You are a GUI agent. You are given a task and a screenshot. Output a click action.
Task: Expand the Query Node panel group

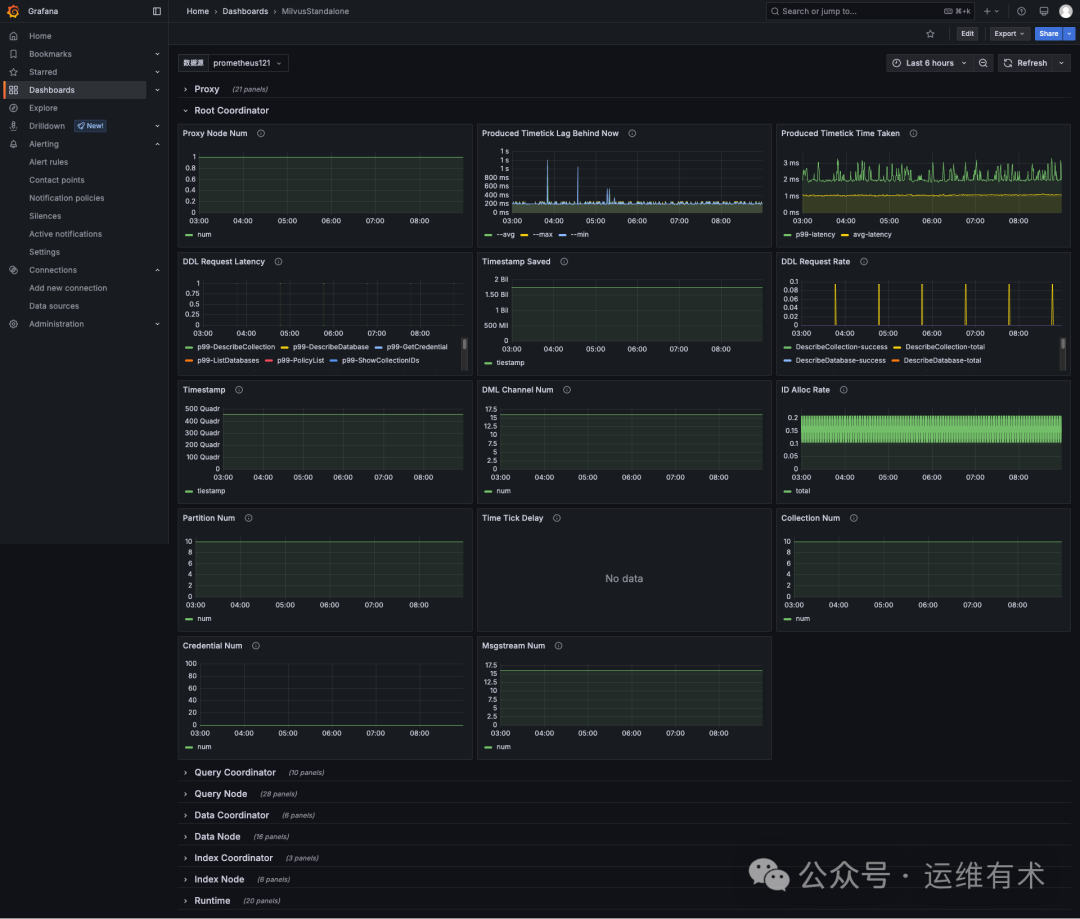[222, 793]
